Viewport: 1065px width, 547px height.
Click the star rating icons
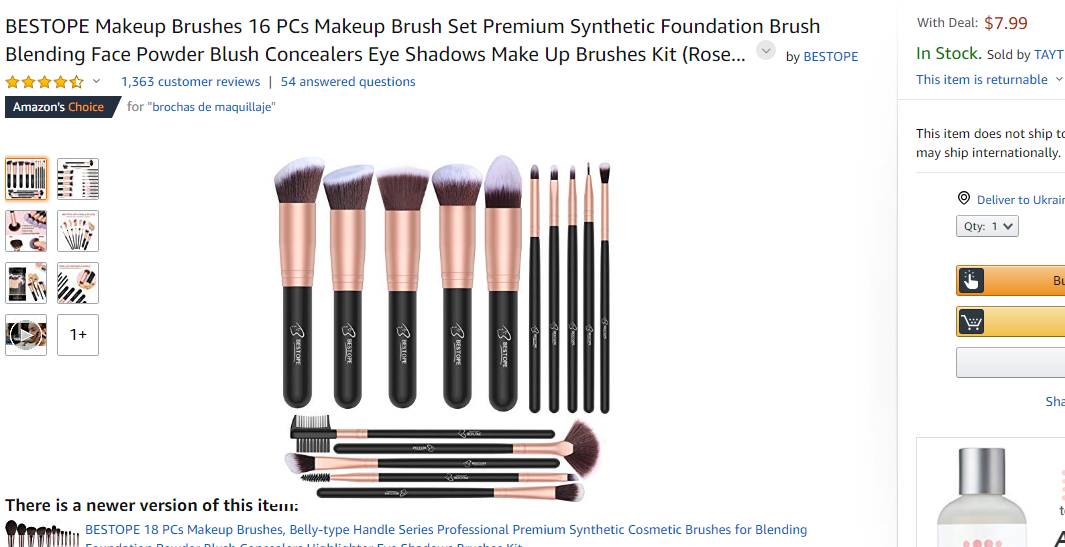tap(44, 82)
